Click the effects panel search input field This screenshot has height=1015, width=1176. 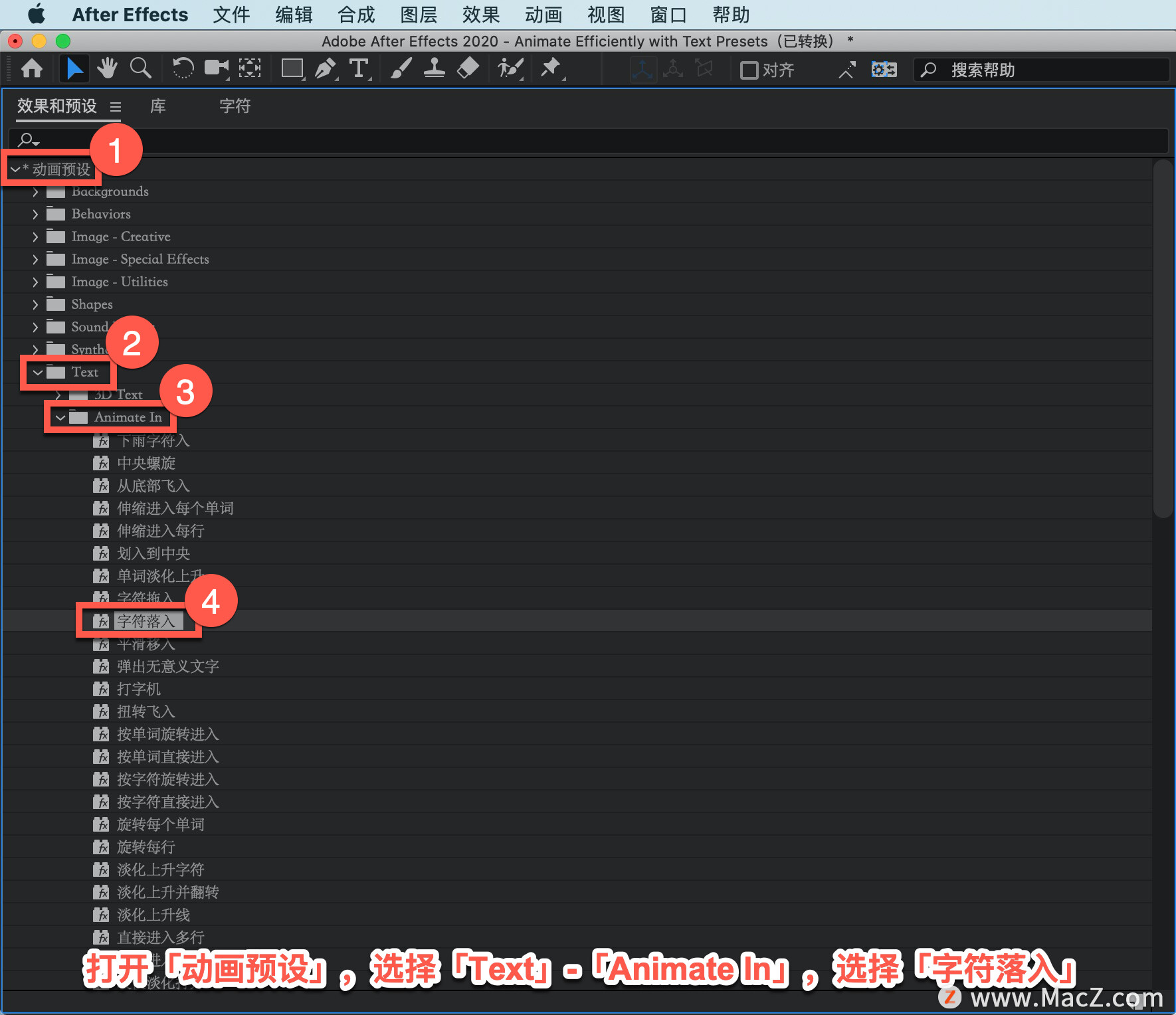(x=589, y=140)
